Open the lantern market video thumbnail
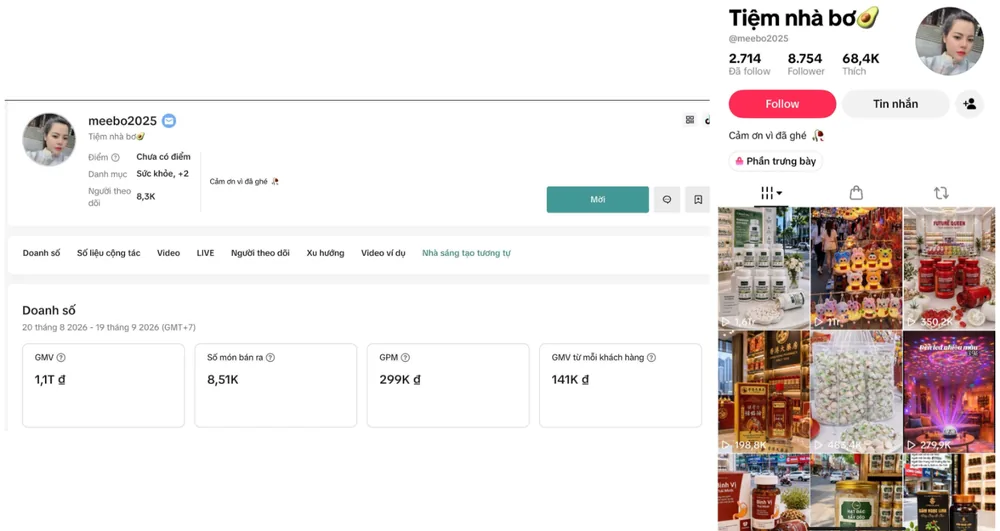The width and height of the screenshot is (1000, 531). click(x=857, y=268)
